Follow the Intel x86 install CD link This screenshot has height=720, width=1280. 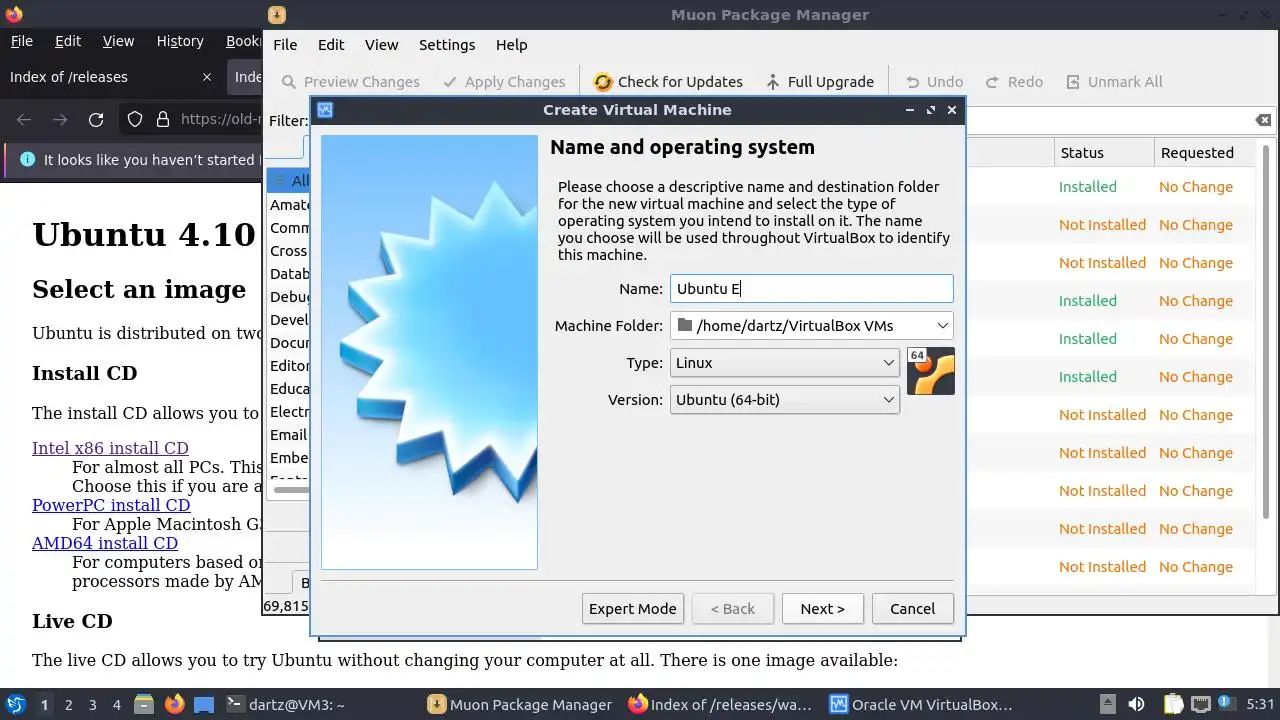pyautogui.click(x=110, y=448)
